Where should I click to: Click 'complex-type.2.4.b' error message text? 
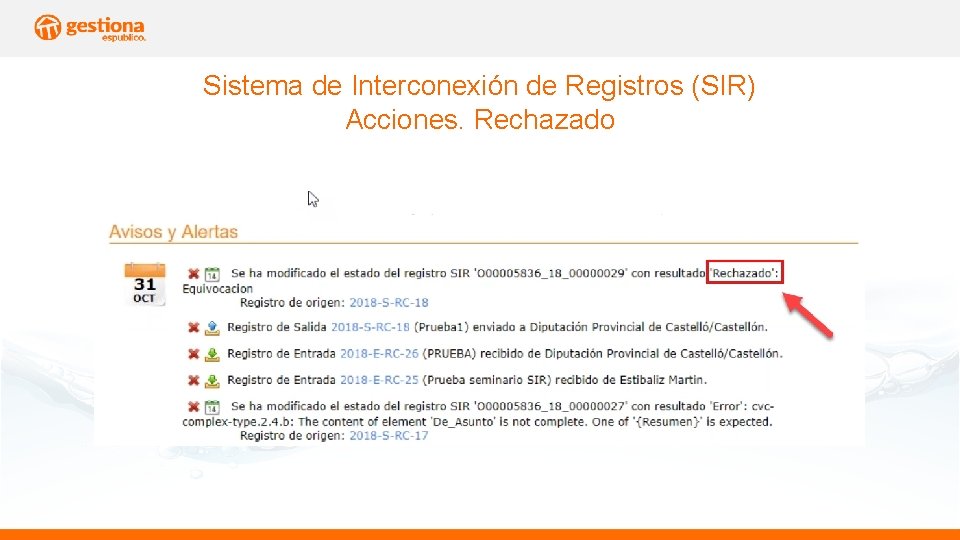point(238,421)
